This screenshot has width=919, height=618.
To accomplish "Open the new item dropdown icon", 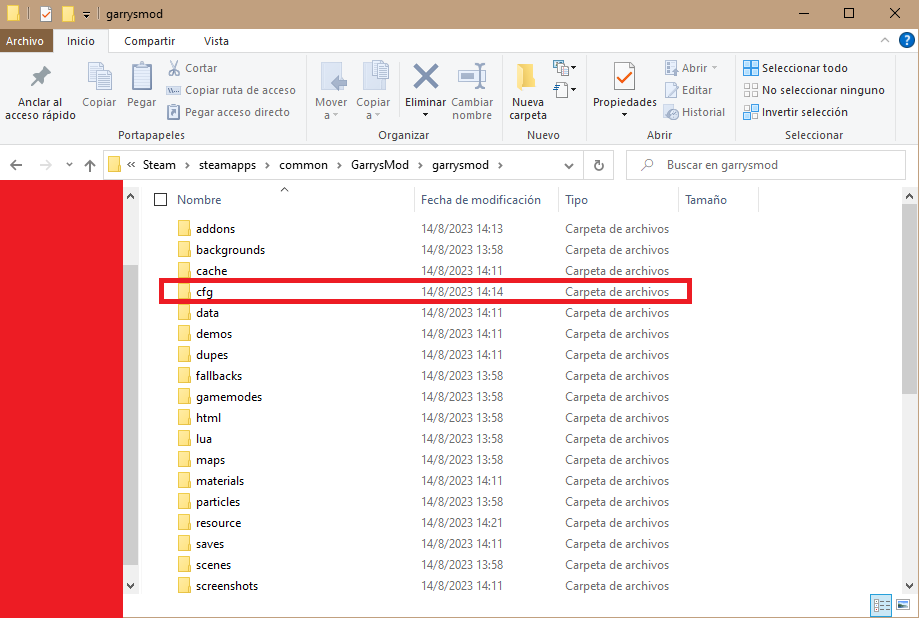I will (564, 68).
